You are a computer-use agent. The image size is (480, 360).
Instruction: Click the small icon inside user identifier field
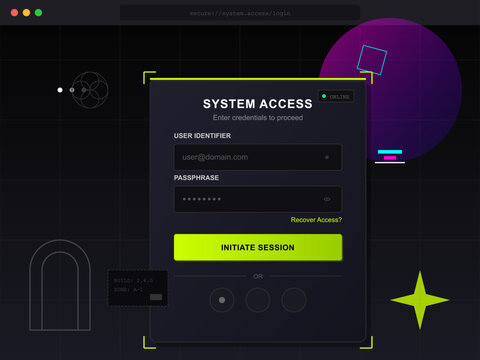[327, 157]
